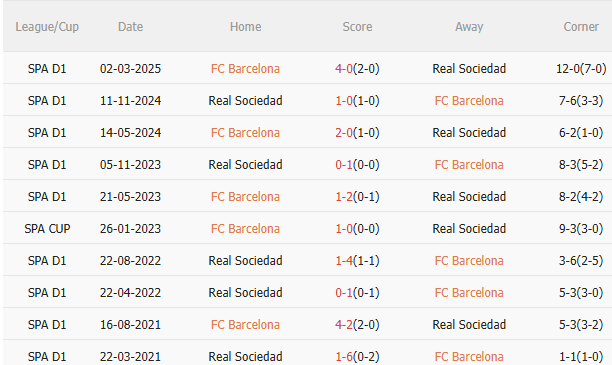Click FC Barcelona away team on 11-11-2024

coord(469,101)
